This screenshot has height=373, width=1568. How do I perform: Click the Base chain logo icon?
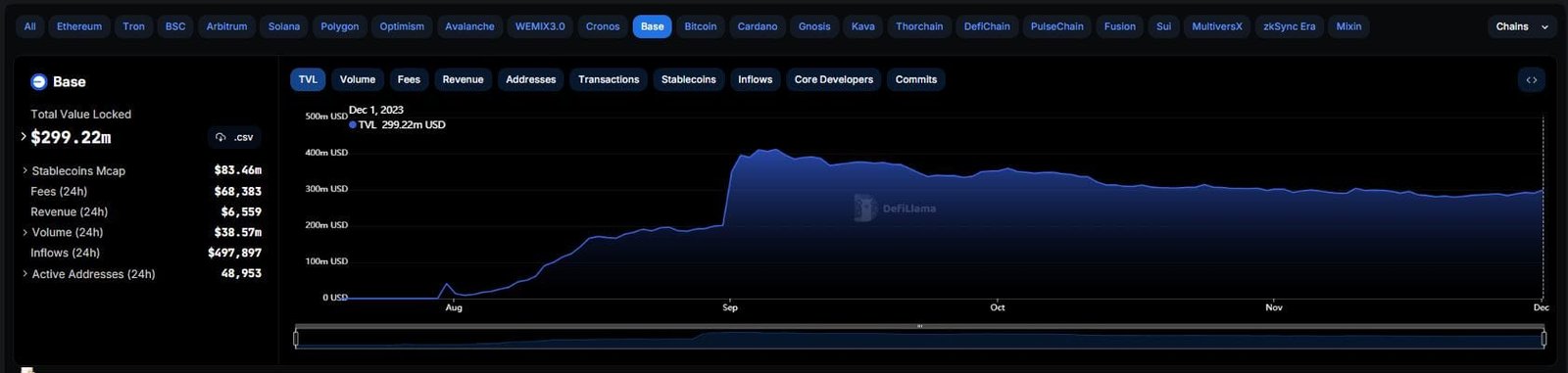(x=39, y=82)
